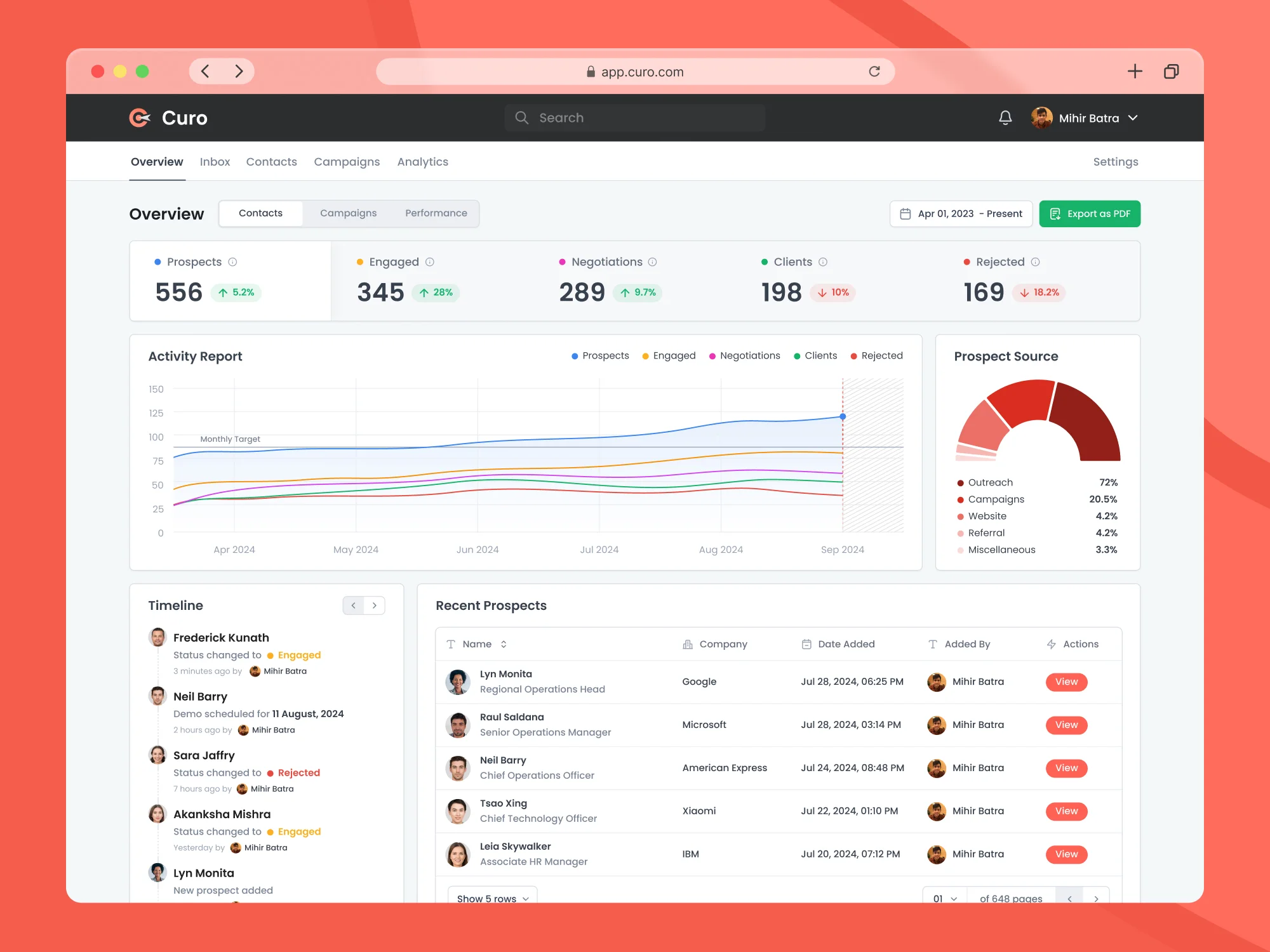1270x952 pixels.
Task: Open the Apr 01, 2023 - Present date range picker
Action: pyautogui.click(x=961, y=214)
